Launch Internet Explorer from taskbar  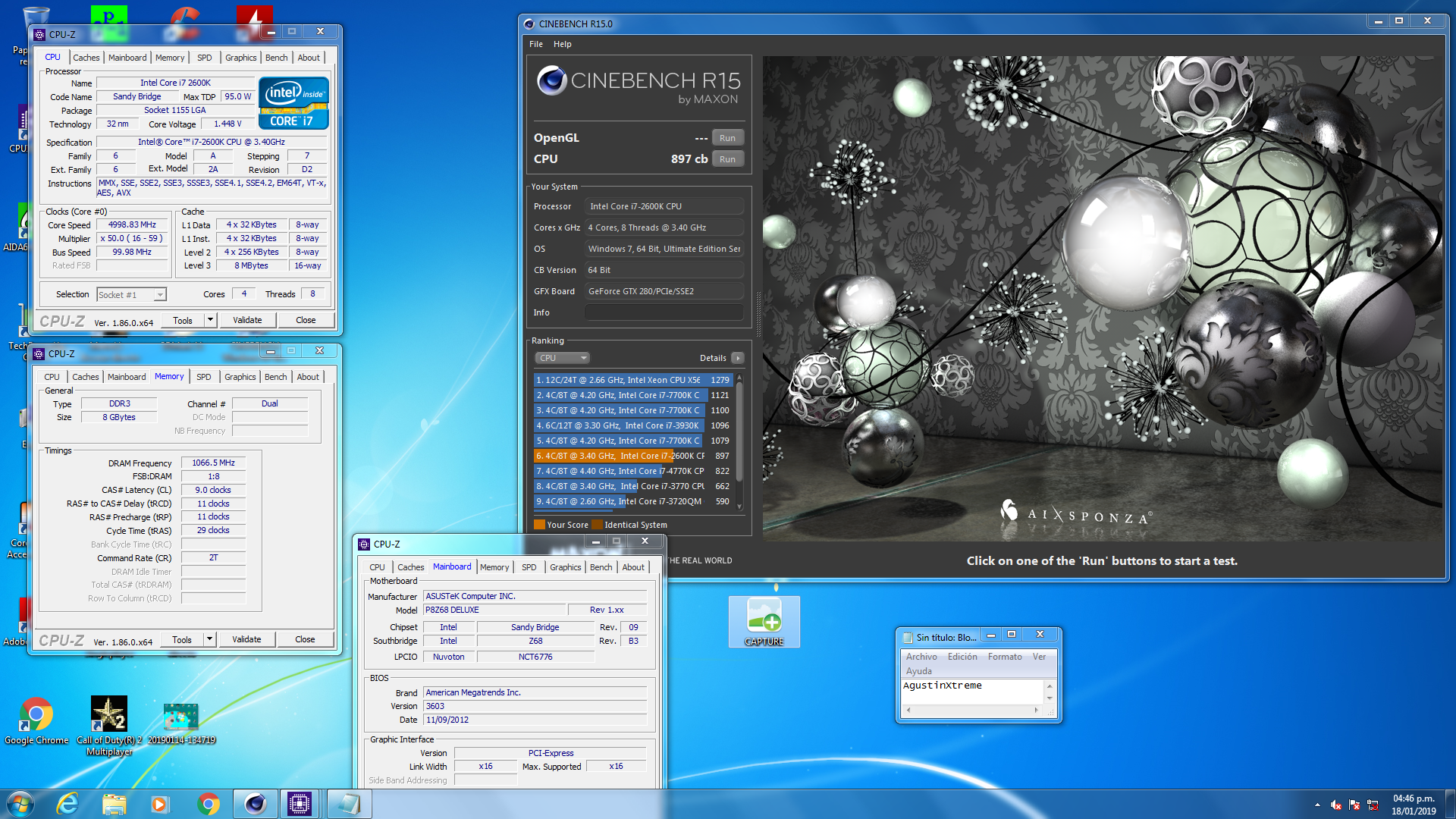tap(67, 804)
